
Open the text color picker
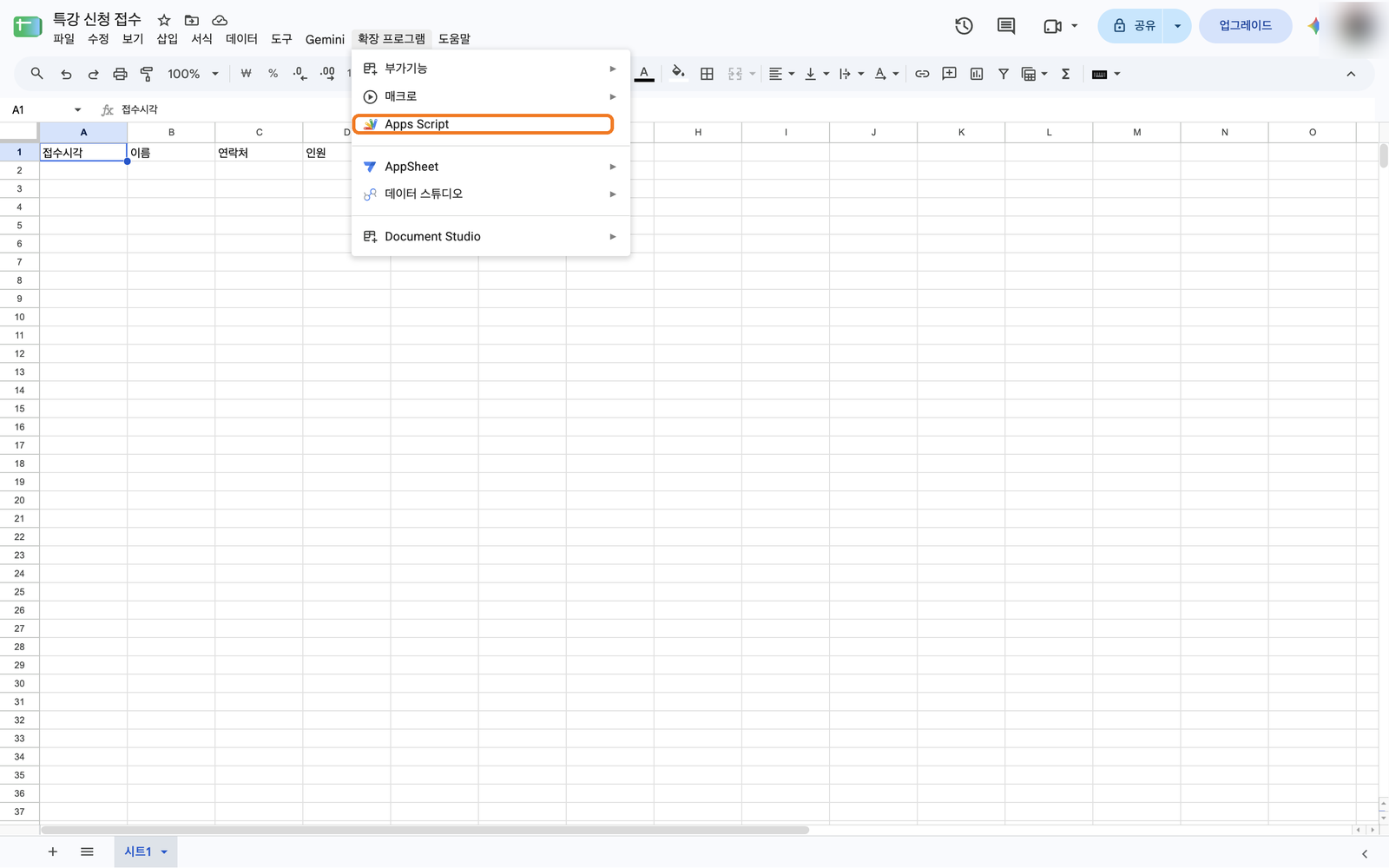pyautogui.click(x=644, y=74)
